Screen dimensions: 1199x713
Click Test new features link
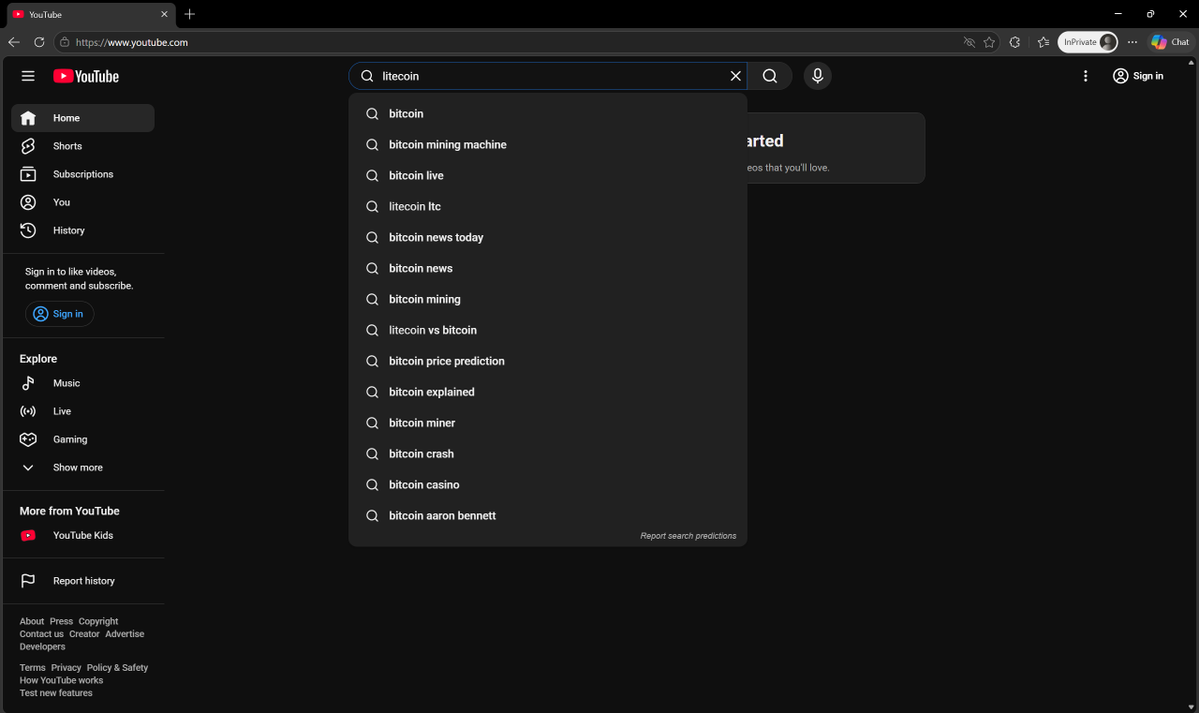tap(56, 693)
